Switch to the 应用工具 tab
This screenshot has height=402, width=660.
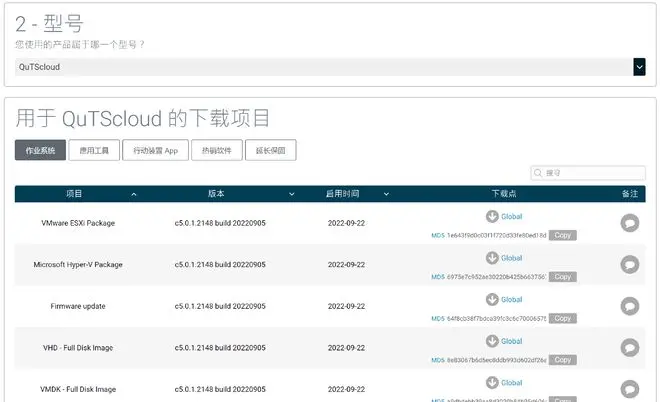pos(94,150)
